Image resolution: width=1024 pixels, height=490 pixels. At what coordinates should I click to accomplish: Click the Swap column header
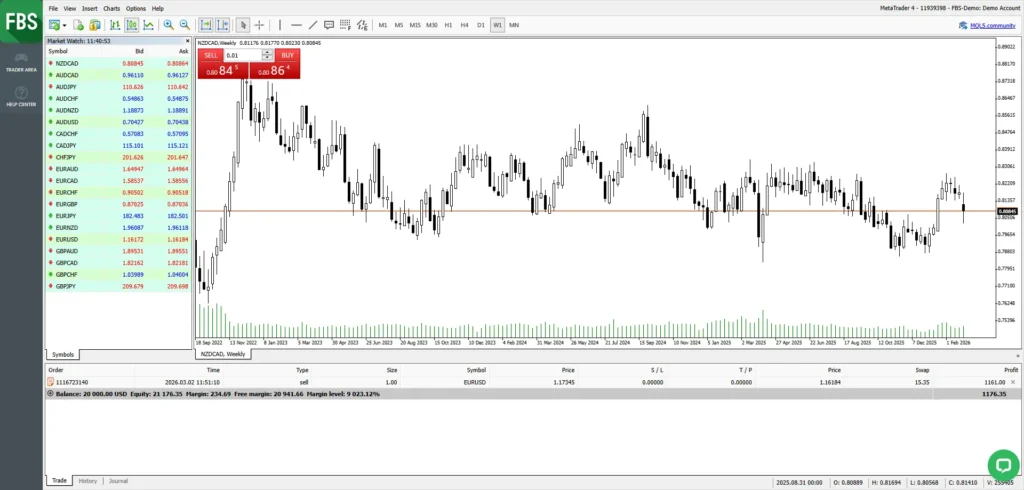pos(922,370)
